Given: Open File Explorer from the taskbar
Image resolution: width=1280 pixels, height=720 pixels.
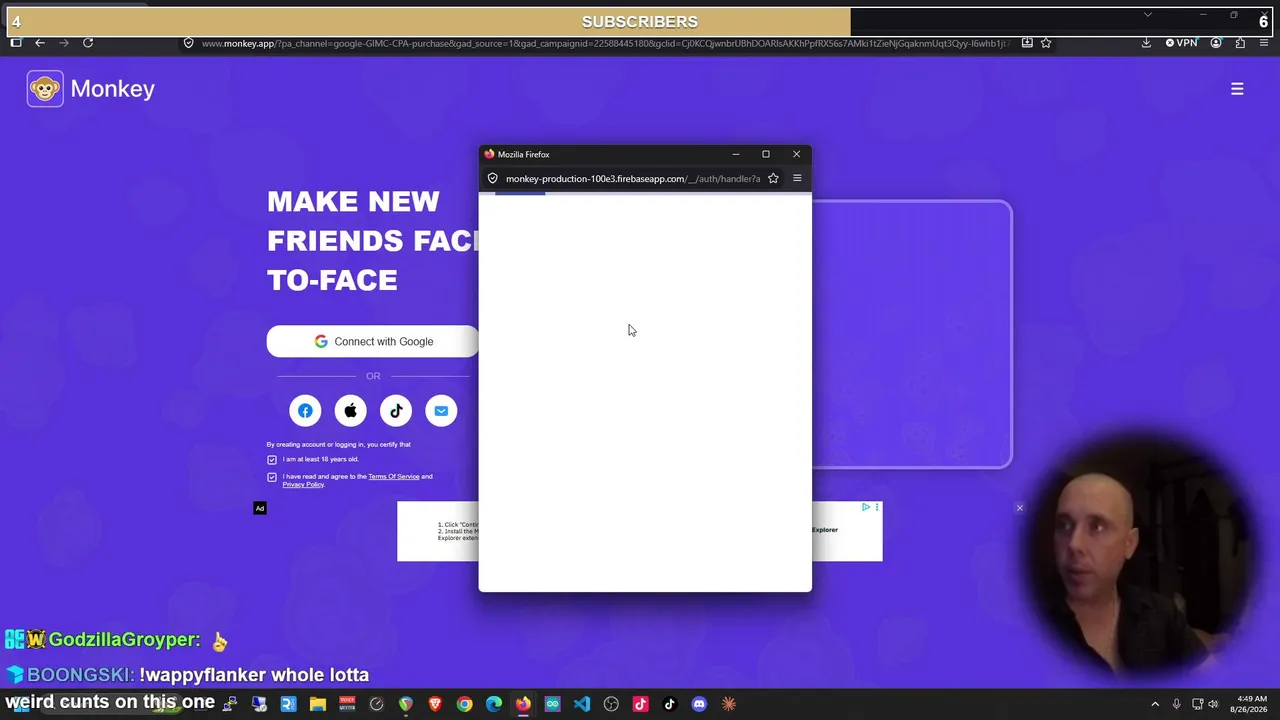Looking at the screenshot, I should tap(318, 704).
